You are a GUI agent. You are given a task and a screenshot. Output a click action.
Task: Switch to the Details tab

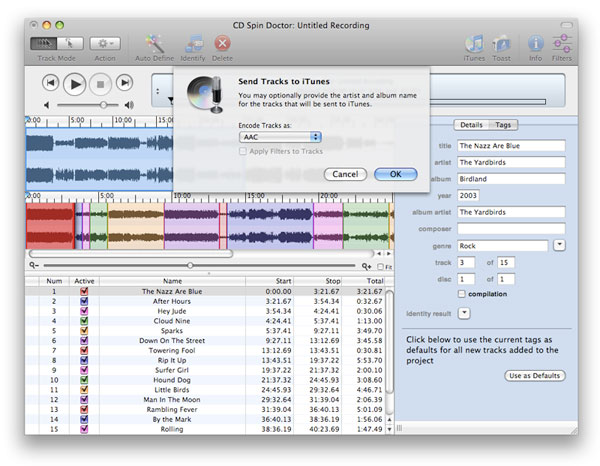click(x=471, y=125)
